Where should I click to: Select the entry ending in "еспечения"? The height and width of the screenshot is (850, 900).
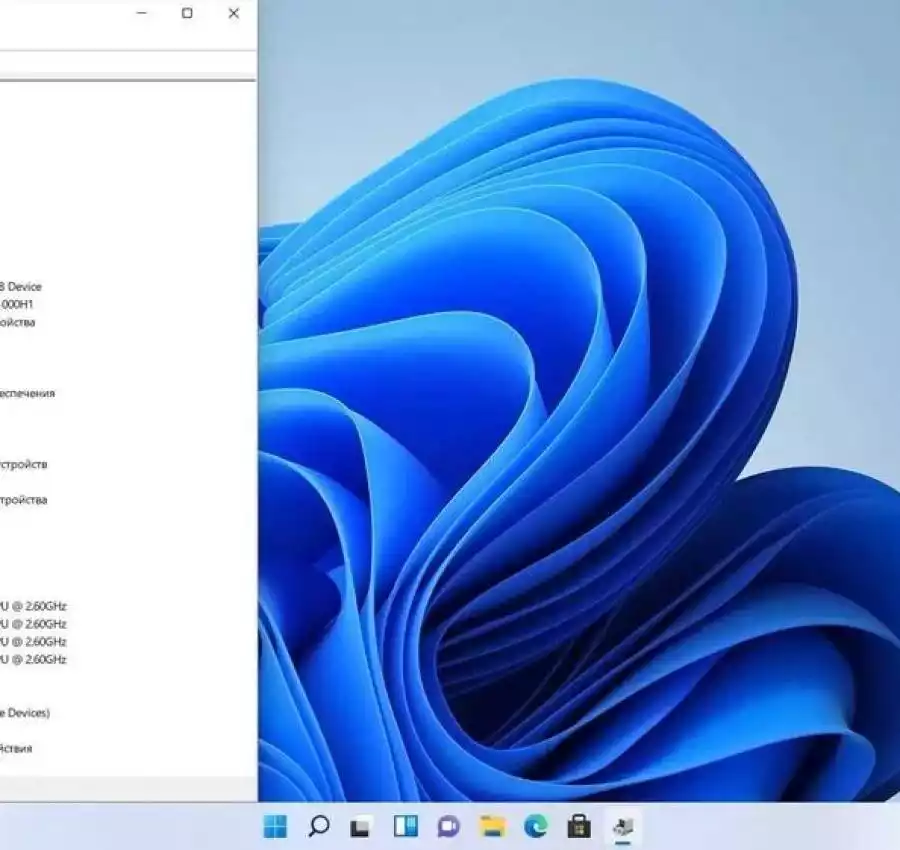pos(27,393)
